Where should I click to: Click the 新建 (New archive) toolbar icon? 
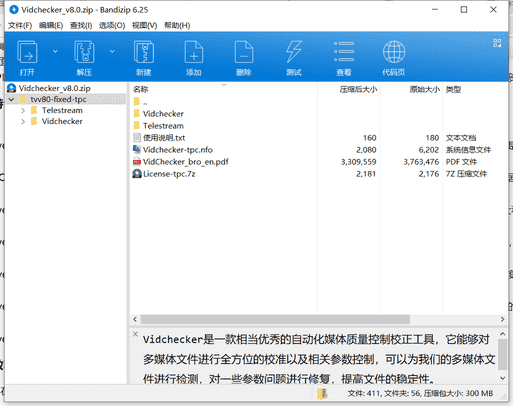tap(144, 52)
